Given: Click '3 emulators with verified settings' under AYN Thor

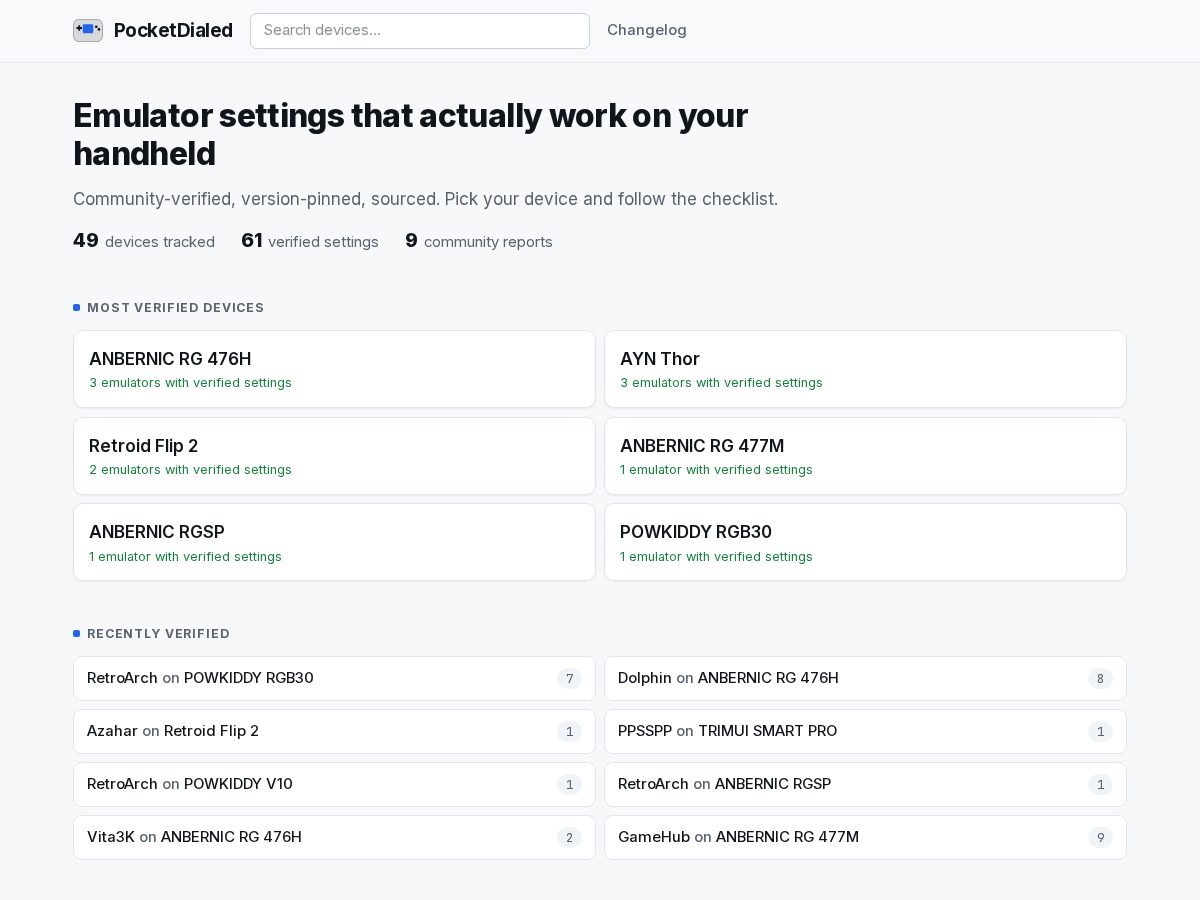Looking at the screenshot, I should tap(721, 383).
